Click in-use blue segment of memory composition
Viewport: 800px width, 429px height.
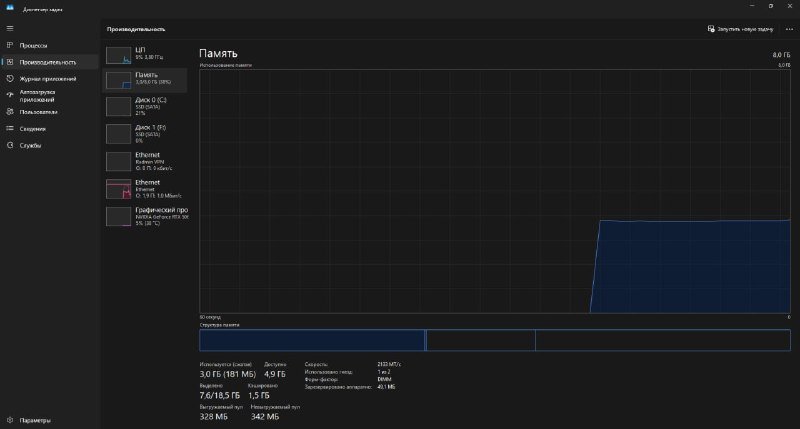(312, 340)
